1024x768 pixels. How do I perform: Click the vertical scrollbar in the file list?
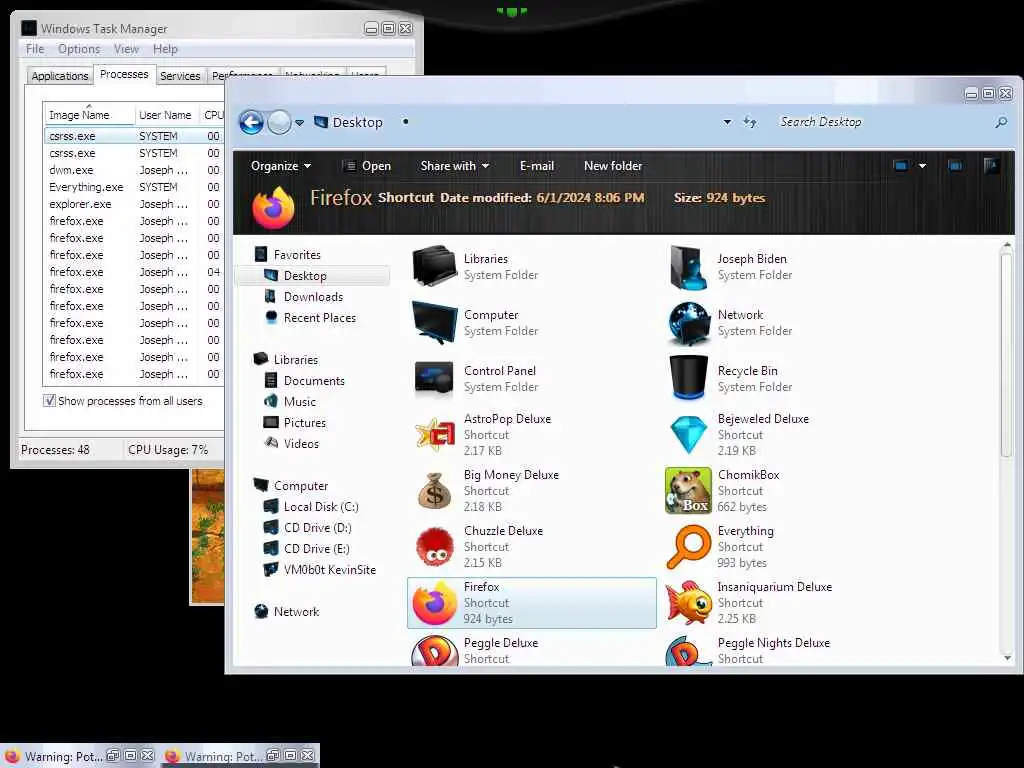pyautogui.click(x=1006, y=354)
